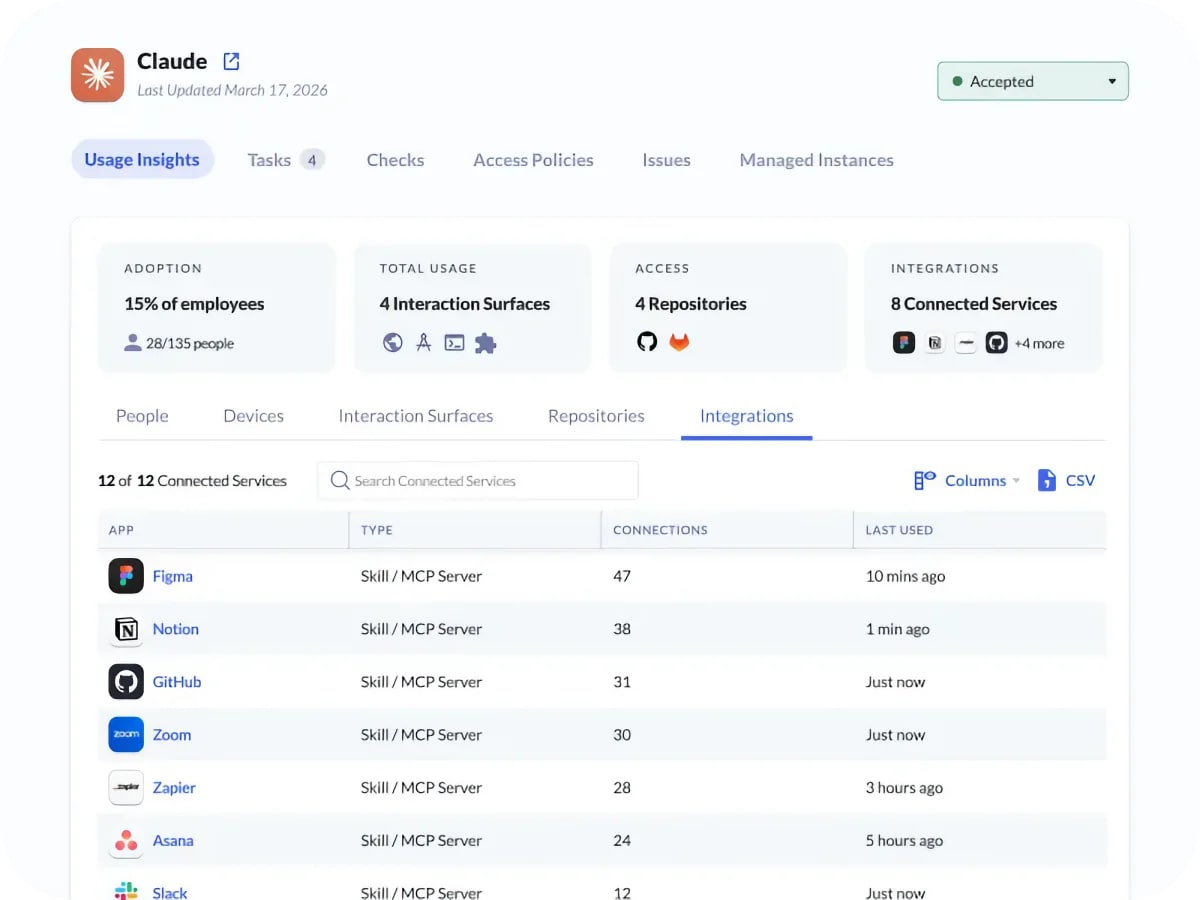Click Figma's connections value 47
1200x900 pixels.
coord(622,576)
